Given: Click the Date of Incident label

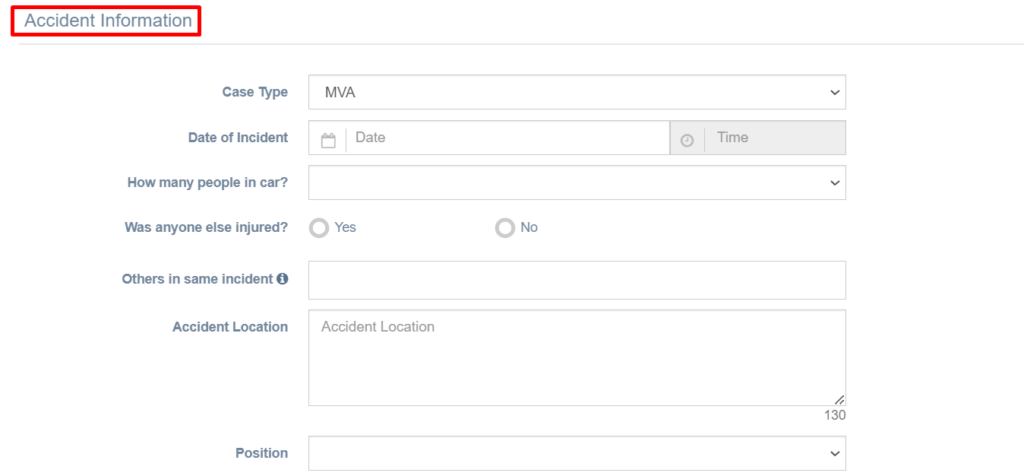Looking at the screenshot, I should (238, 138).
